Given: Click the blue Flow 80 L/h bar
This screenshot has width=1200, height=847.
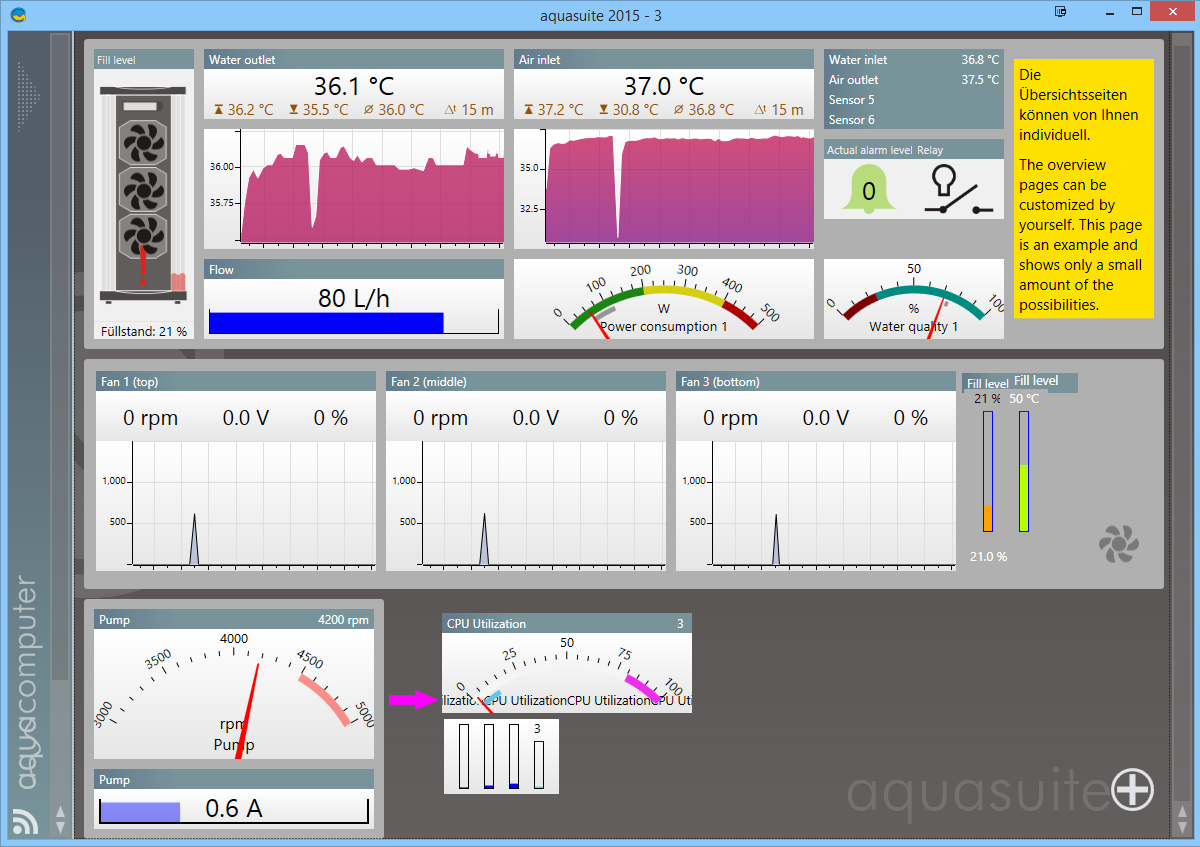Looking at the screenshot, I should click(x=326, y=322).
